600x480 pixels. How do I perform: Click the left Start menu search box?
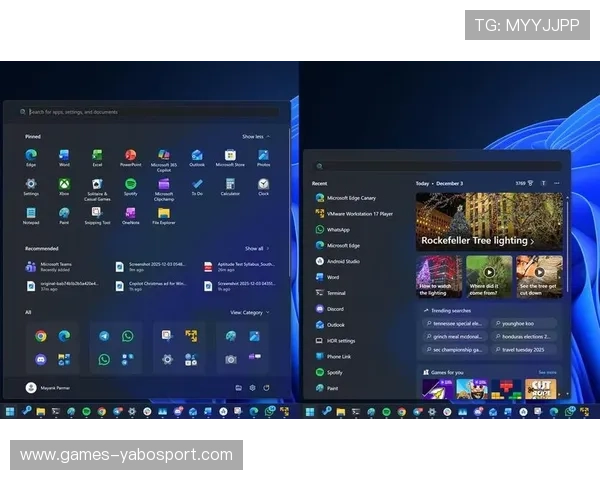point(148,112)
